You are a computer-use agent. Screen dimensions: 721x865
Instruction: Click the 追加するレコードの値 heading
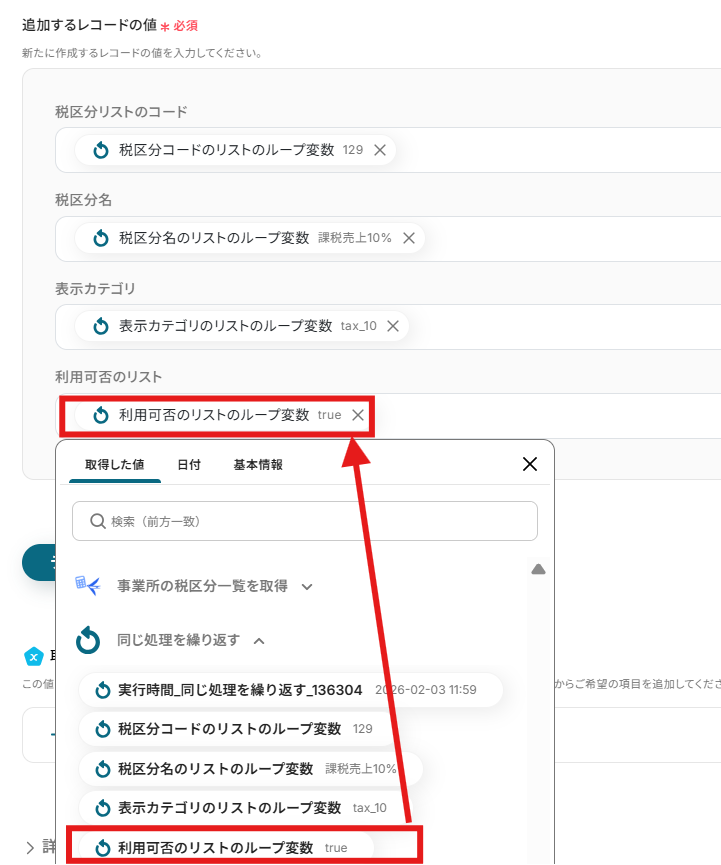point(89,25)
